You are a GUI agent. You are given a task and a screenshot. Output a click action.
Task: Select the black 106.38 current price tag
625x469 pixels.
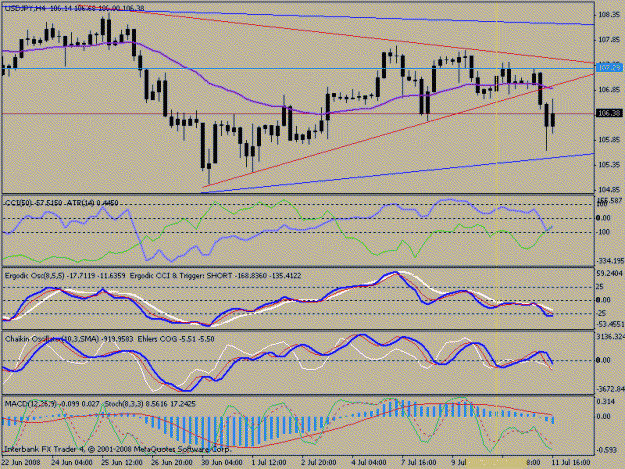(609, 114)
